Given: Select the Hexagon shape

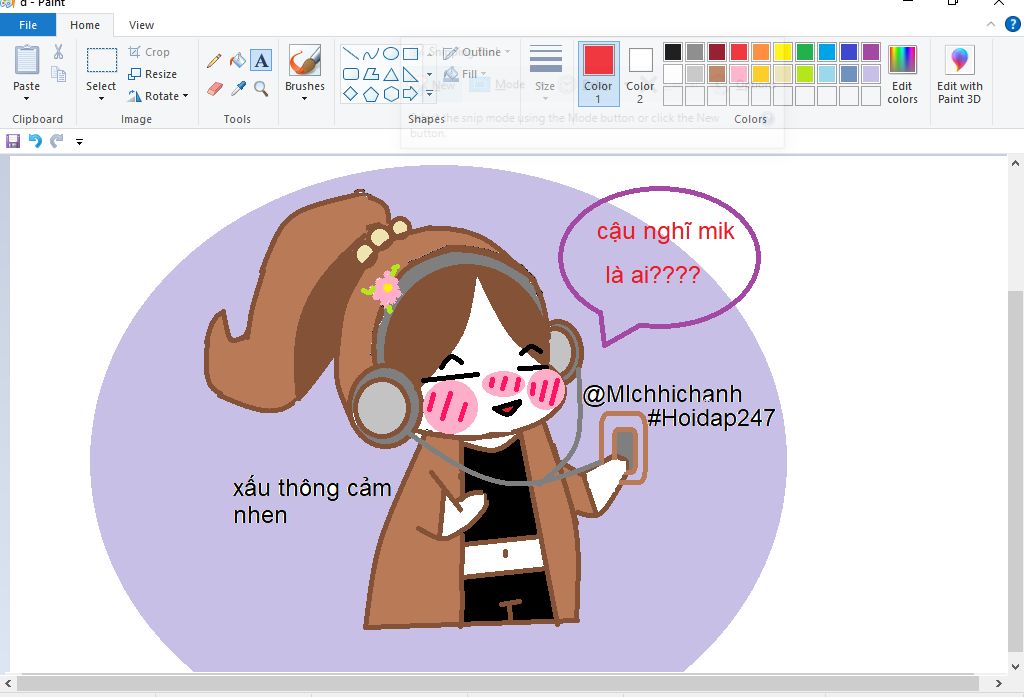Looking at the screenshot, I should pyautogui.click(x=391, y=94).
